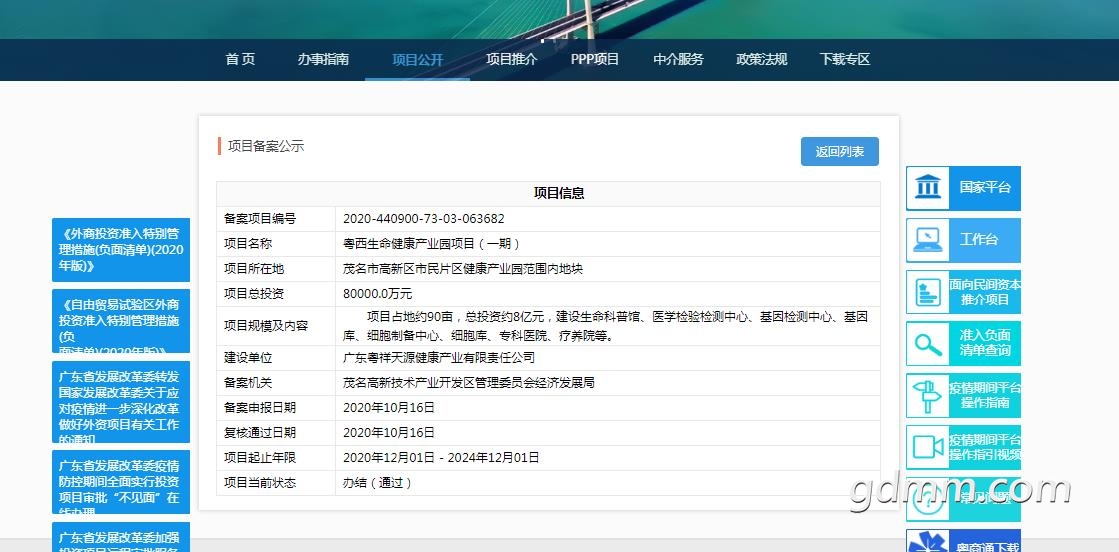Viewport: 1119px width, 552px height.
Task: Click the 项目所在地 row label
Action: (x=254, y=269)
